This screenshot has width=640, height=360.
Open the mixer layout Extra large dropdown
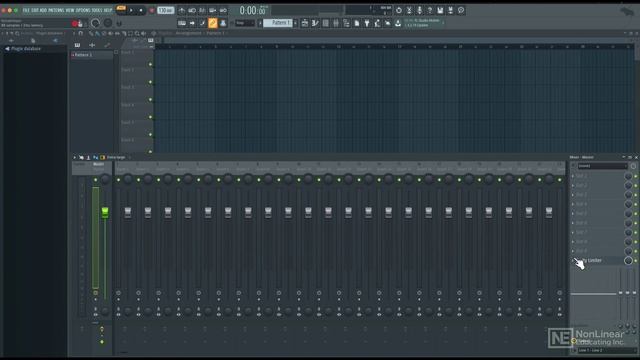[x=116, y=158]
